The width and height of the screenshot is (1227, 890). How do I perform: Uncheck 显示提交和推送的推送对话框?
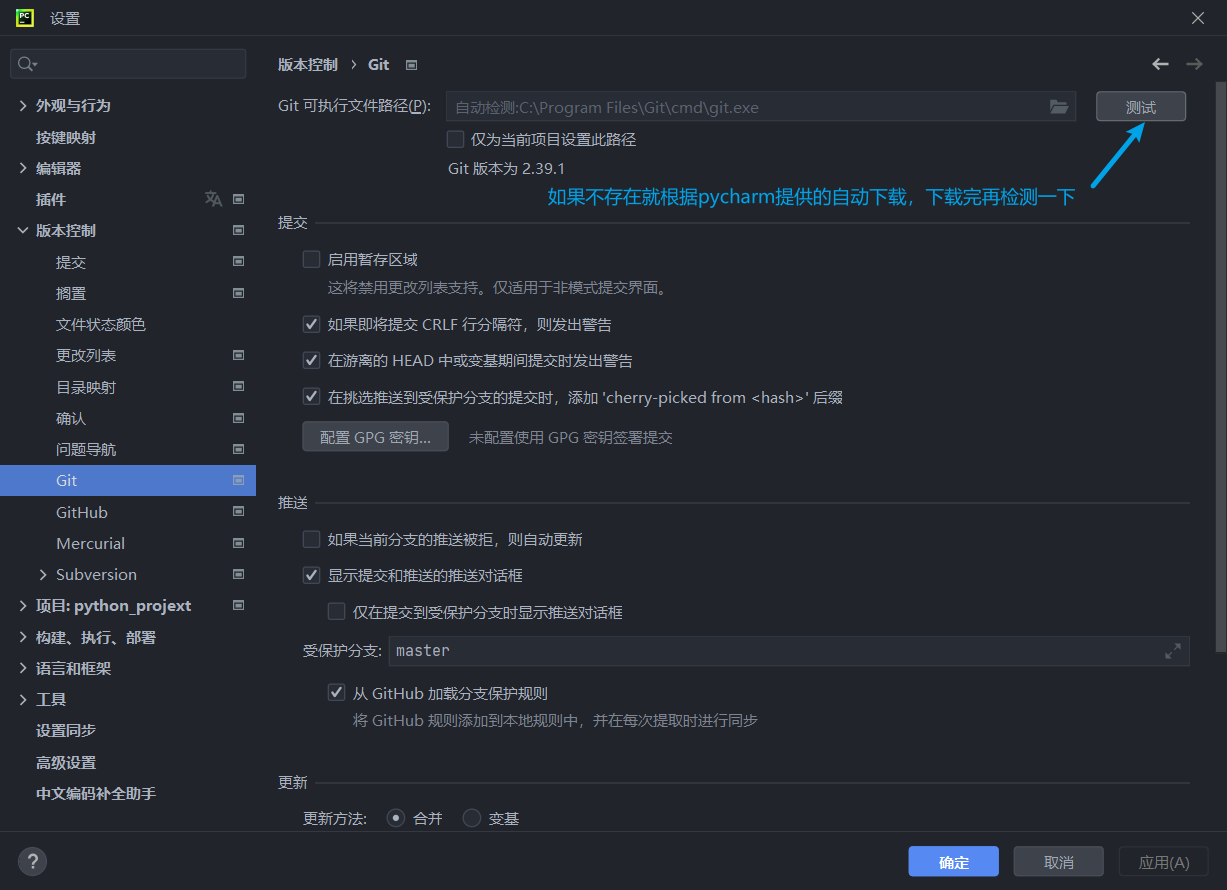point(311,575)
